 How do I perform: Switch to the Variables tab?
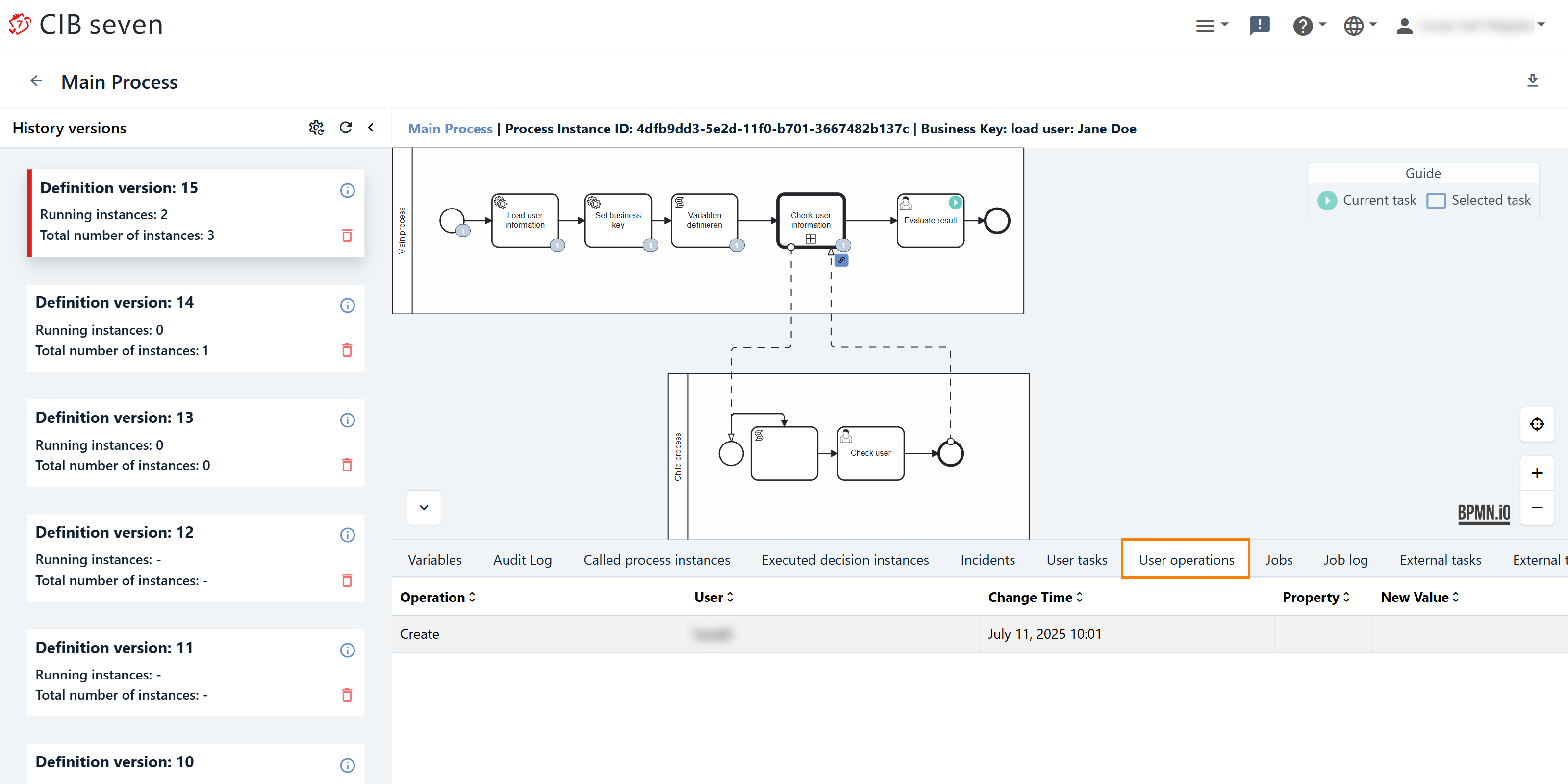coord(434,560)
